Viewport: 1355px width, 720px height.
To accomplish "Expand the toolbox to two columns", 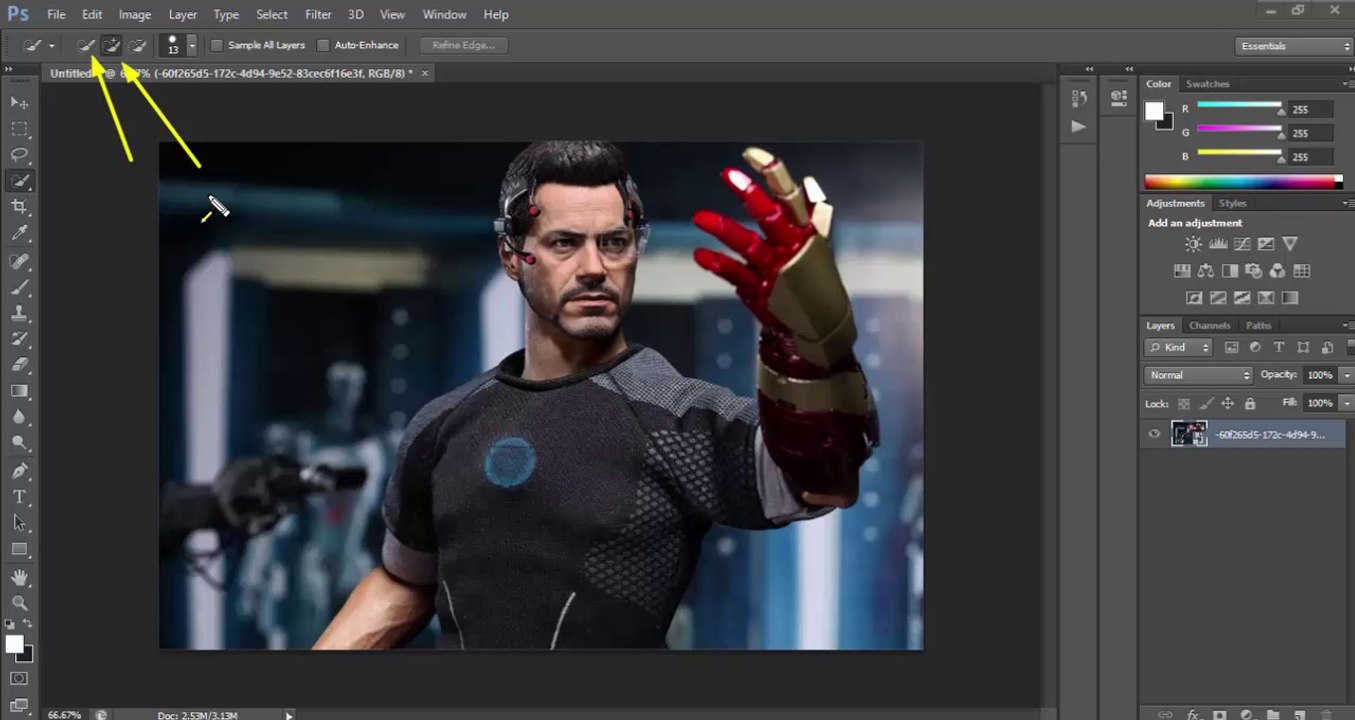I will pos(9,68).
